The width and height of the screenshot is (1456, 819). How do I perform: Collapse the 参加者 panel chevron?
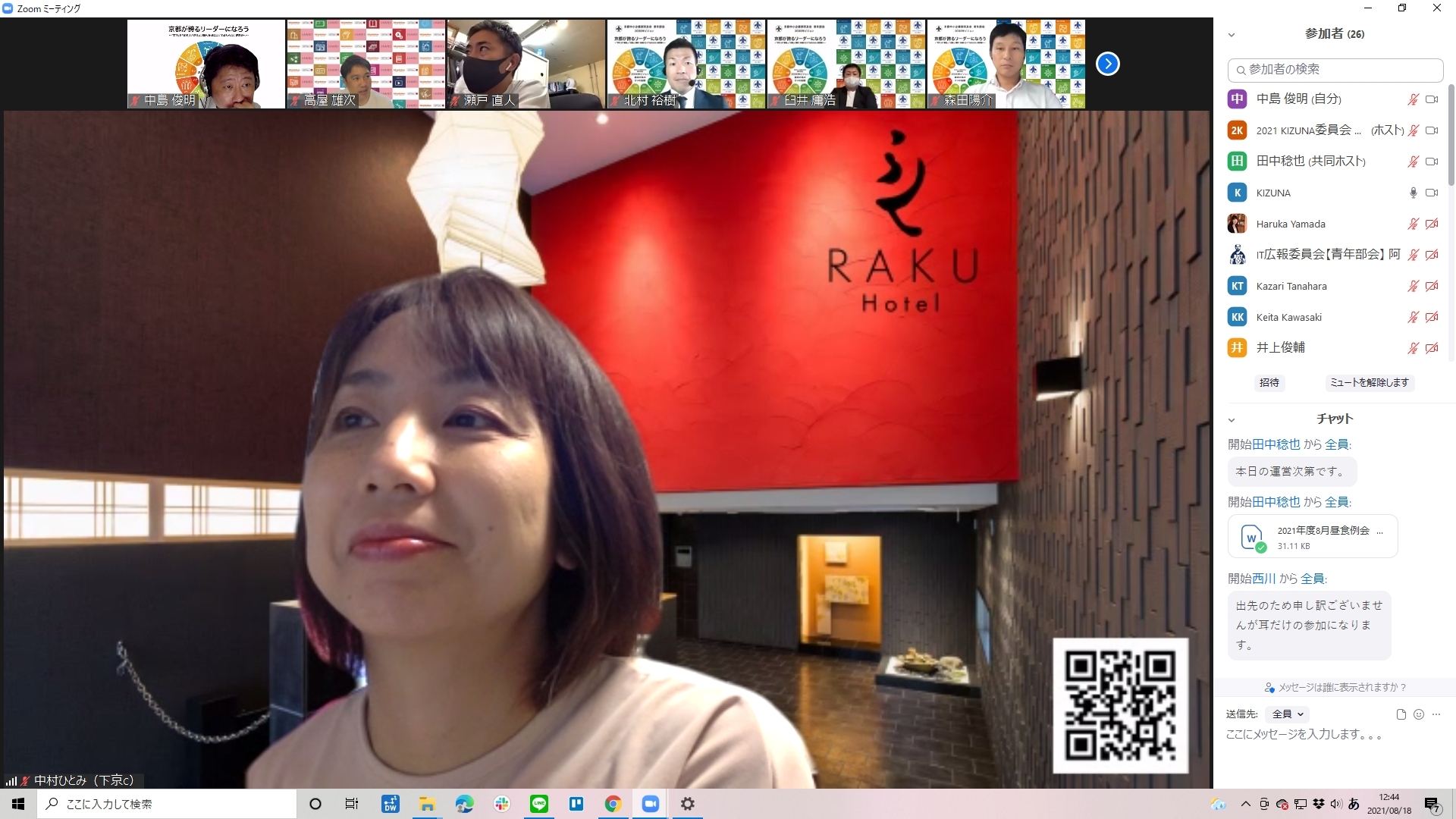point(1232,35)
